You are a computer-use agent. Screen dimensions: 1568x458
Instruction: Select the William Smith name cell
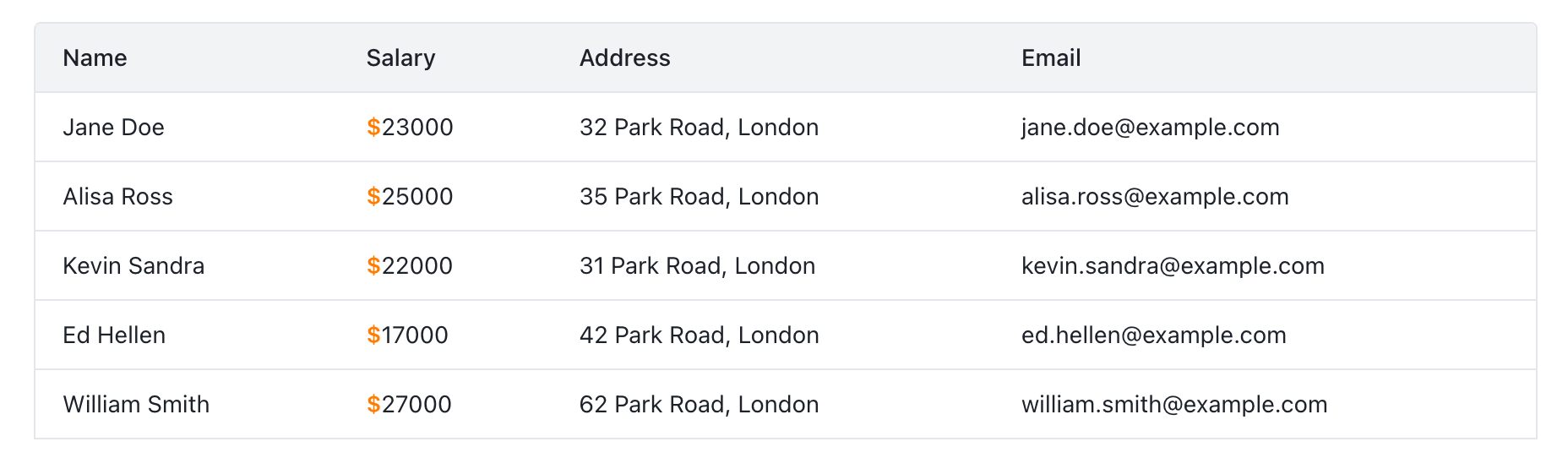(x=136, y=404)
